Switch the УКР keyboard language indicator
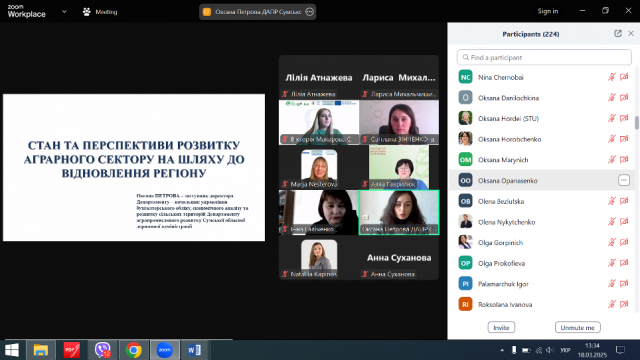Image resolution: width=640 pixels, height=360 pixels. pos(565,350)
